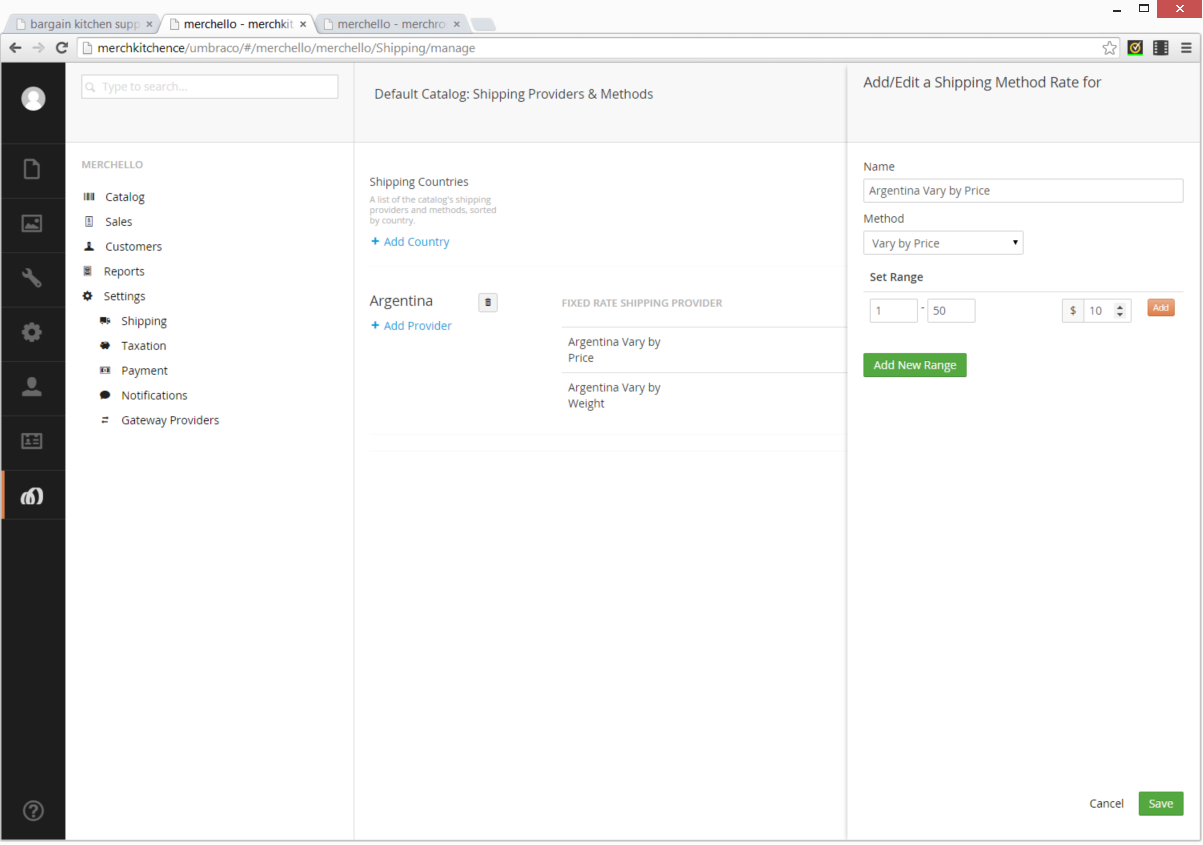
Task: Click the Add New Range button
Action: click(x=915, y=365)
